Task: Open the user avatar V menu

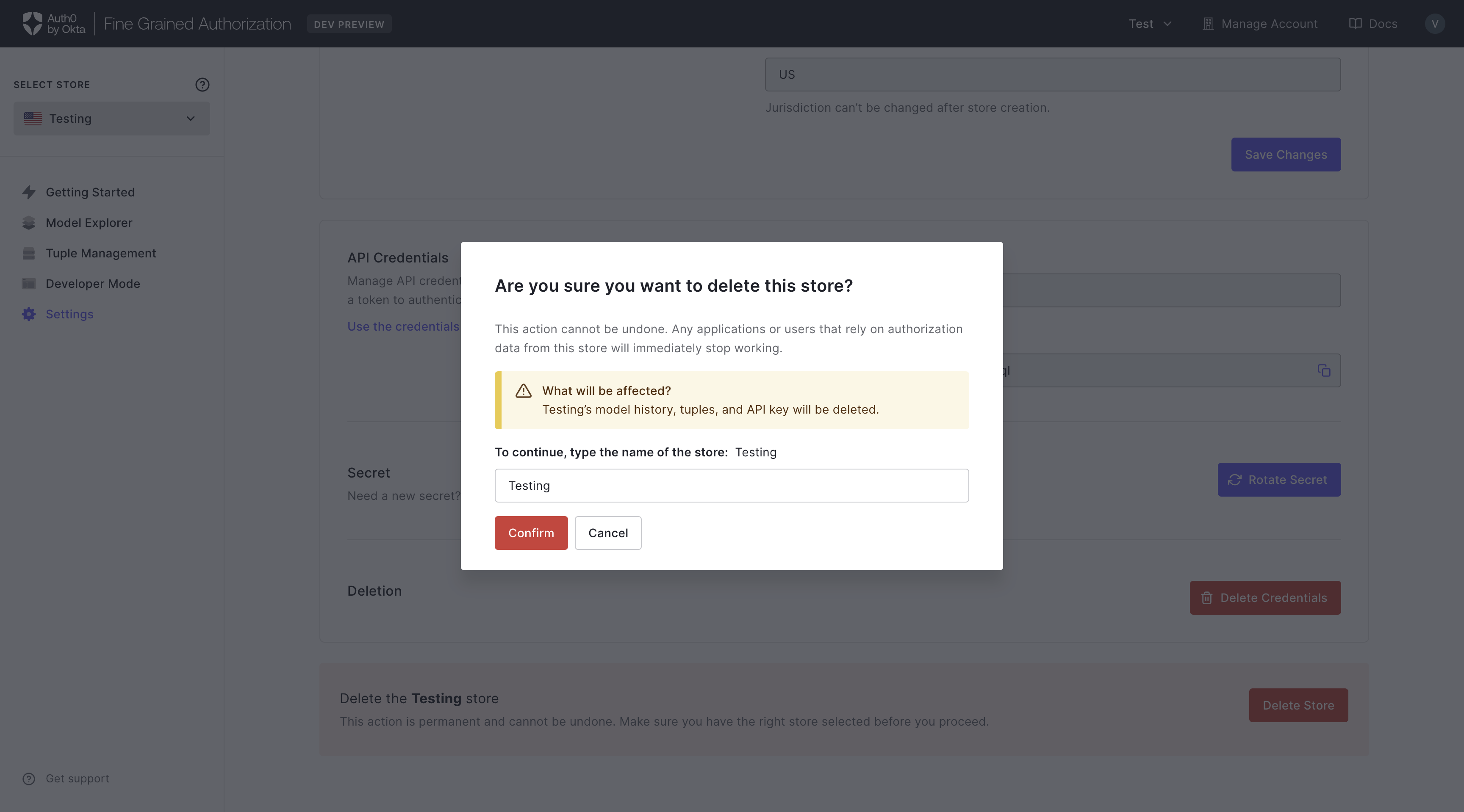Action: [1435, 24]
